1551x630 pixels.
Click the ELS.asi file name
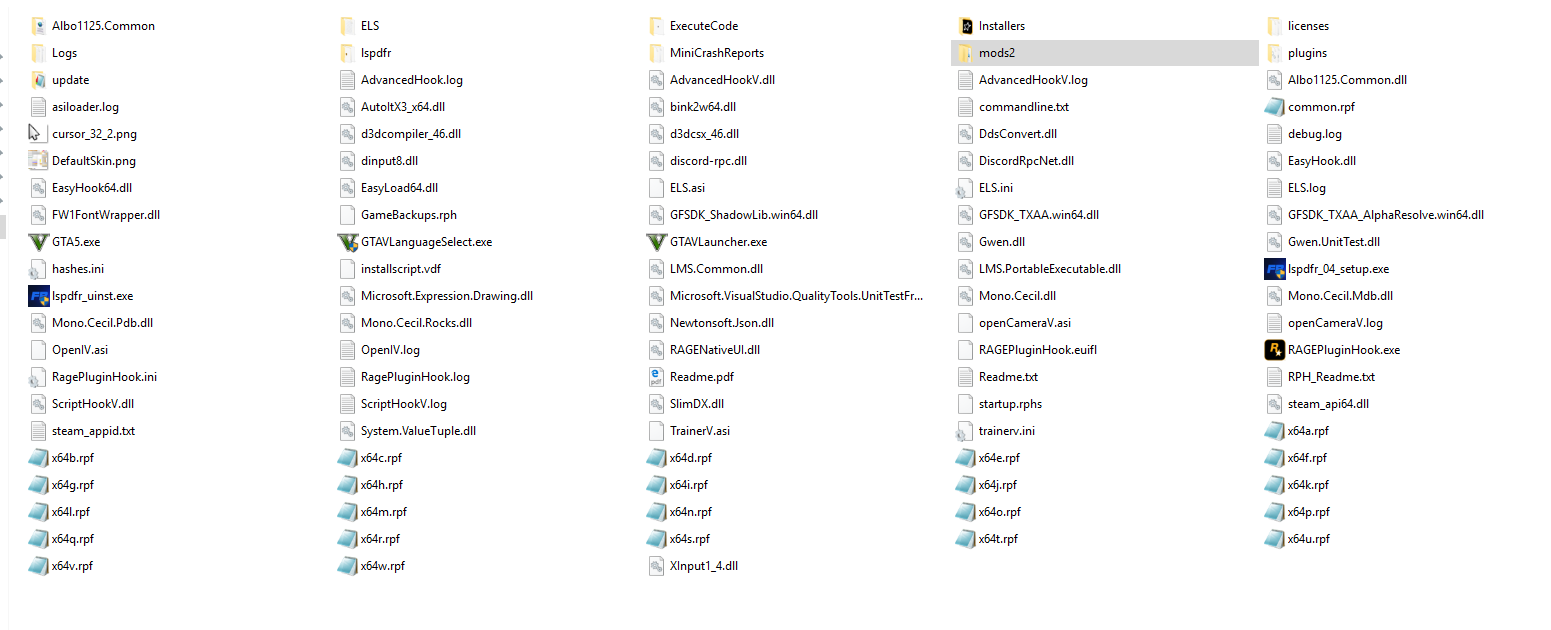pos(687,188)
